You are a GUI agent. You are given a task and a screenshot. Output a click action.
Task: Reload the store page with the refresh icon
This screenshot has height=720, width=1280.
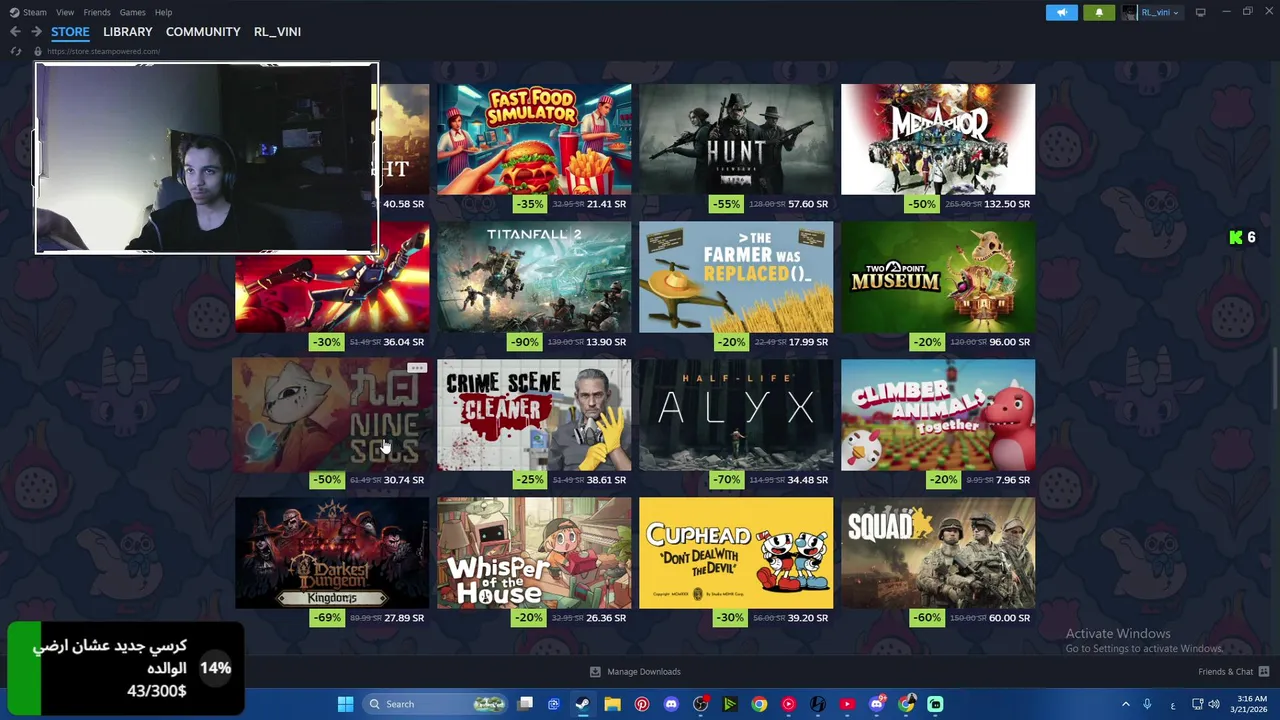click(x=16, y=51)
